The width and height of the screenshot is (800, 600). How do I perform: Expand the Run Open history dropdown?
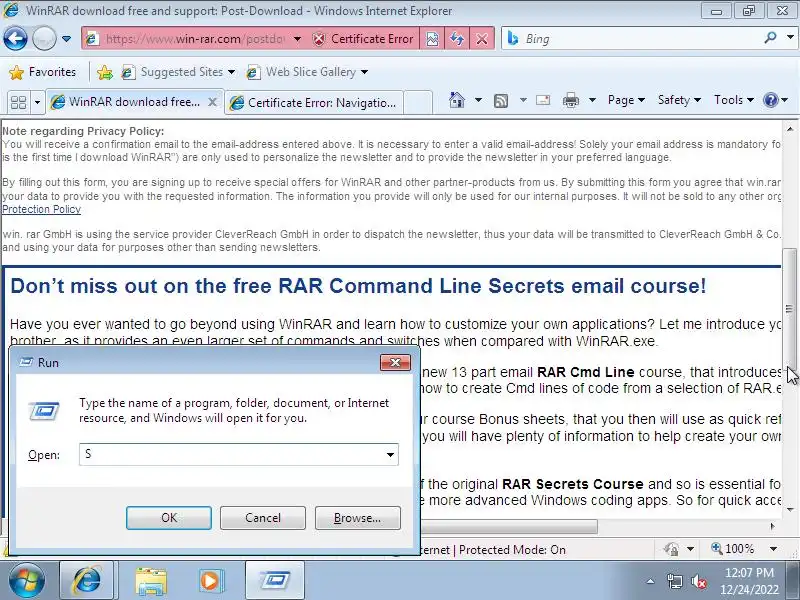tap(390, 455)
